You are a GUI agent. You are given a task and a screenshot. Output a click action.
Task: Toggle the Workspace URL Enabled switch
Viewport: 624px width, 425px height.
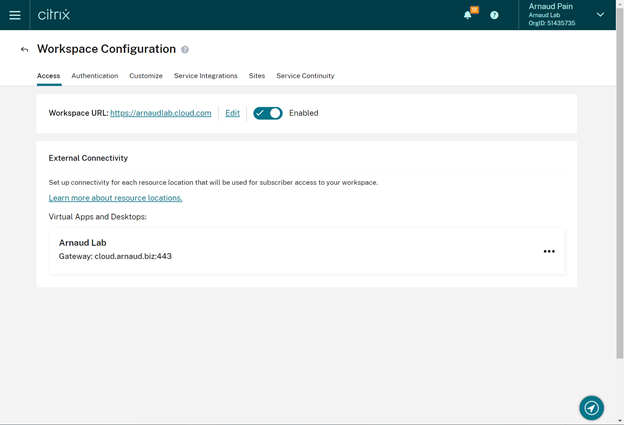coord(267,113)
